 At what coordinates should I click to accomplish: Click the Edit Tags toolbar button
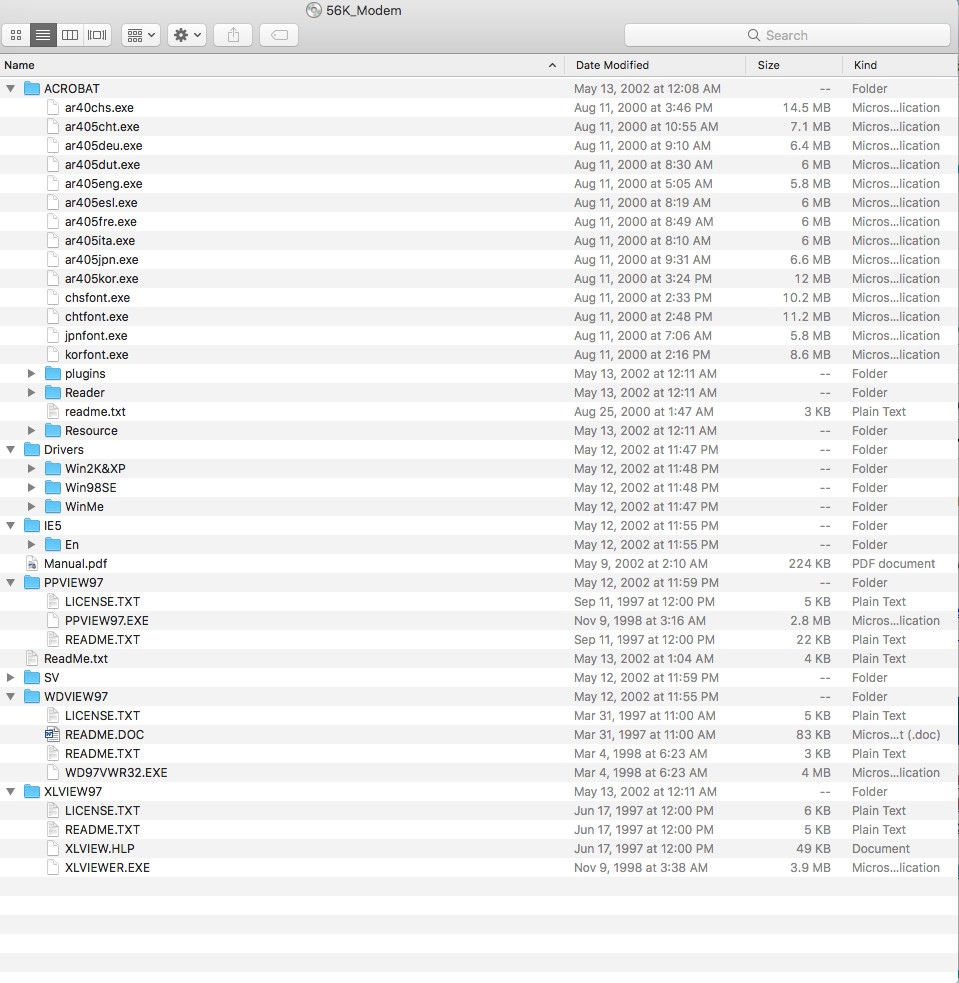pos(279,35)
